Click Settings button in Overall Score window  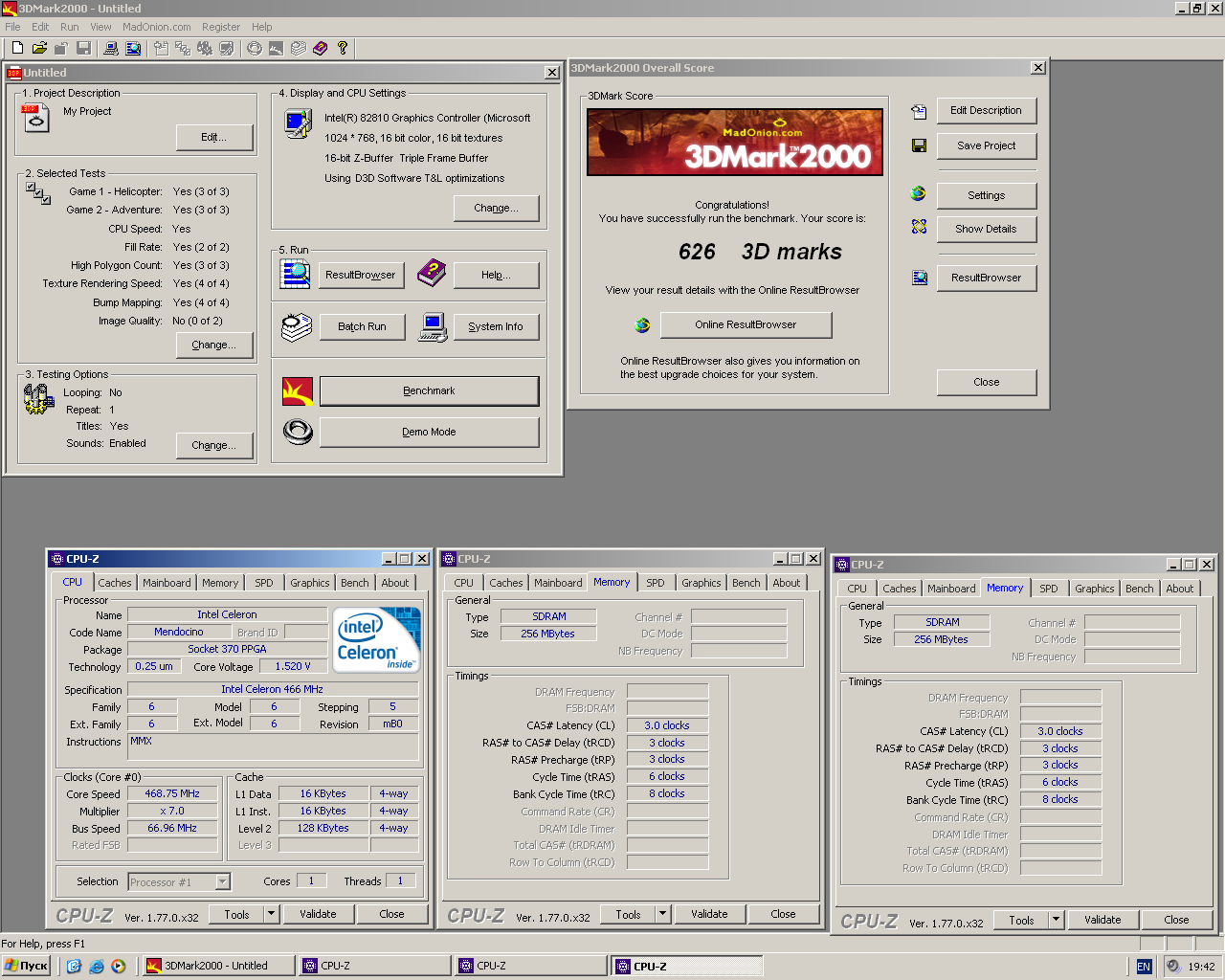pyautogui.click(x=986, y=195)
